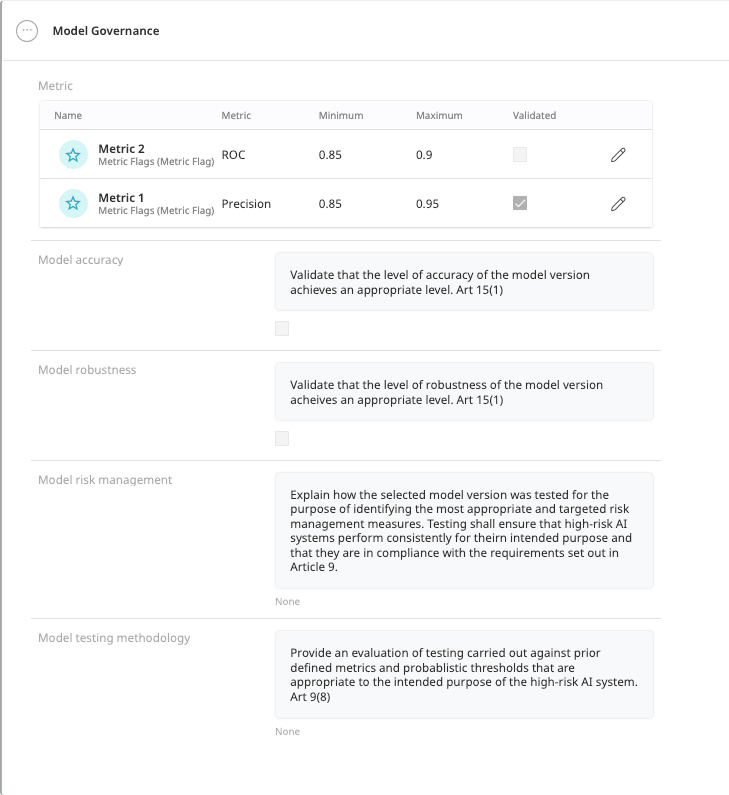Click the ellipsis icon beside Model Governance
729x795 pixels.
27,30
